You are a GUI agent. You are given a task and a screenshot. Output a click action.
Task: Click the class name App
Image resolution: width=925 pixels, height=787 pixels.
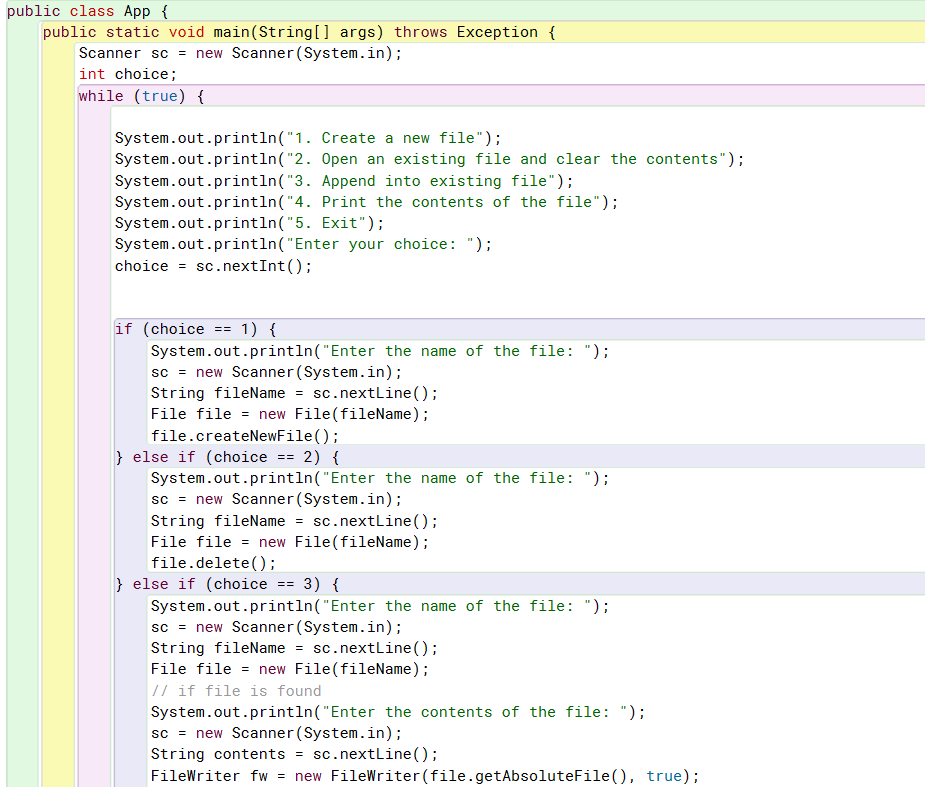pos(138,11)
